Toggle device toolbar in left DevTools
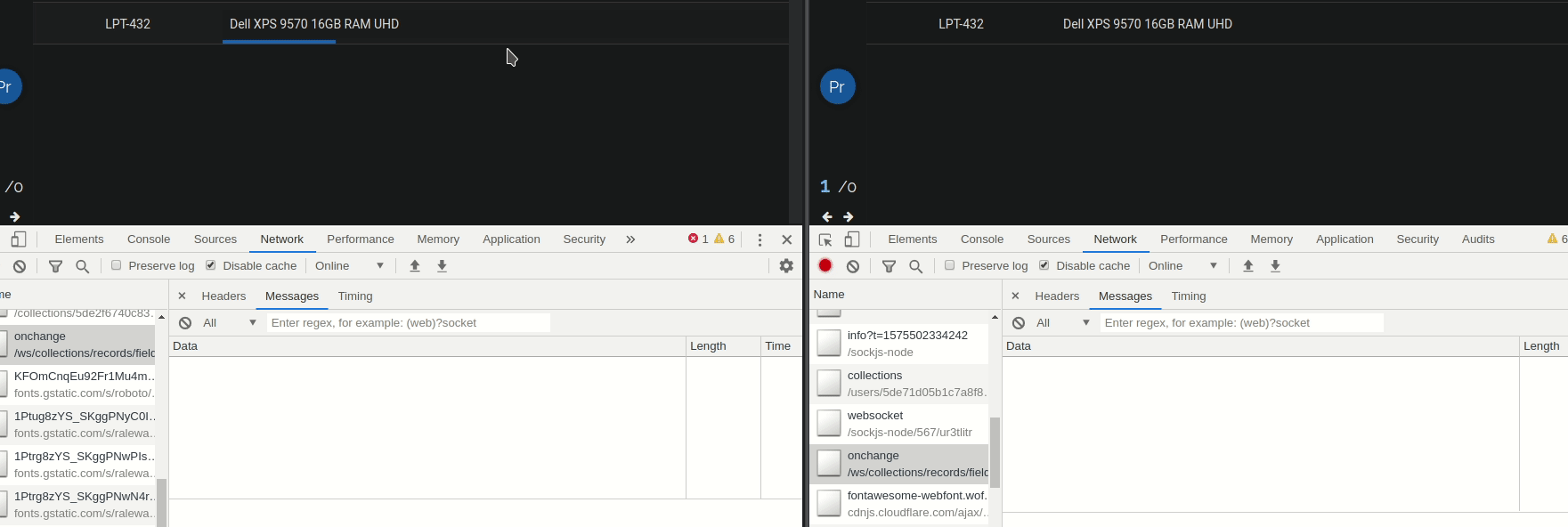Screen dimensions: 1568x527 (19, 239)
